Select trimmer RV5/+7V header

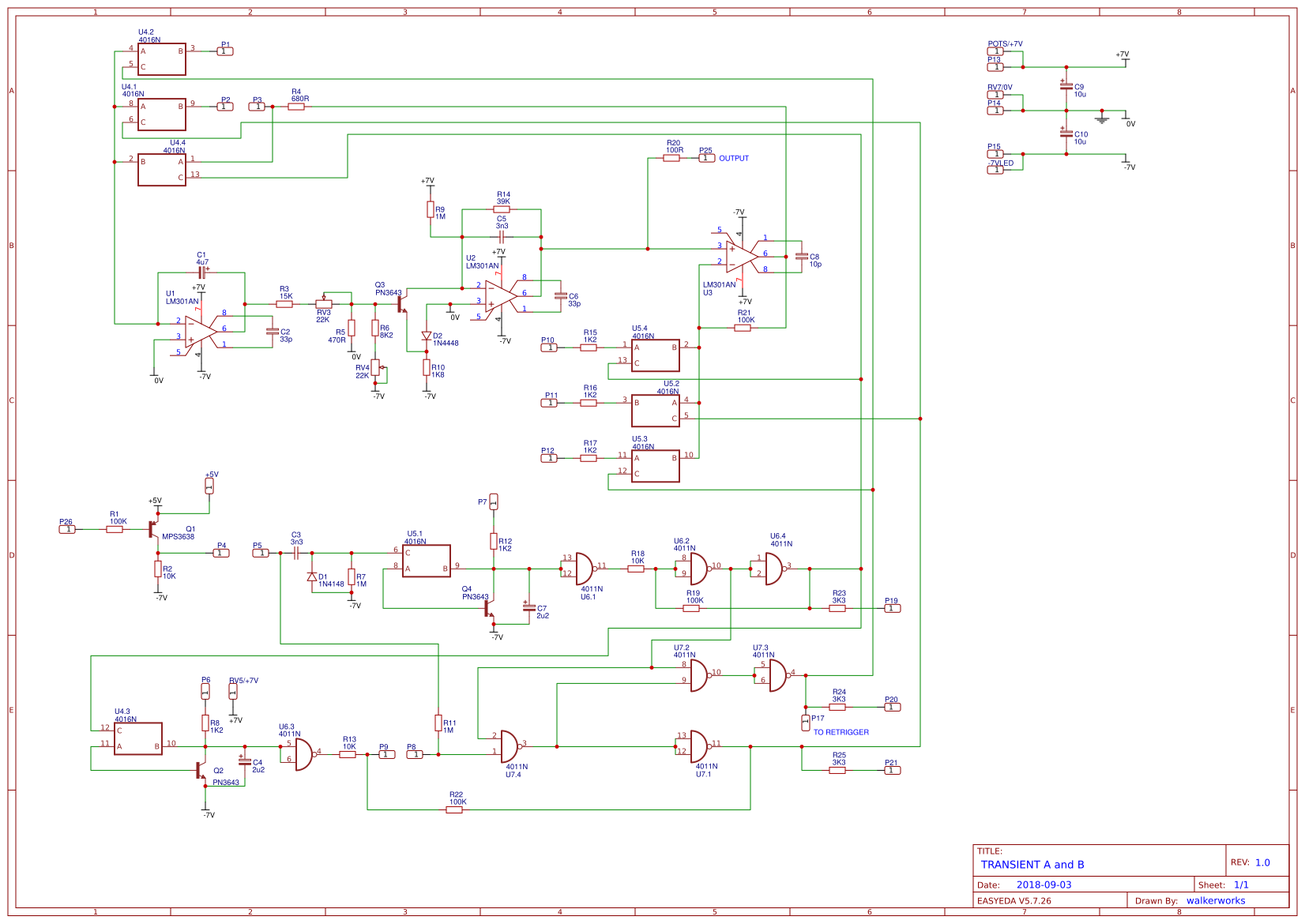point(234,693)
